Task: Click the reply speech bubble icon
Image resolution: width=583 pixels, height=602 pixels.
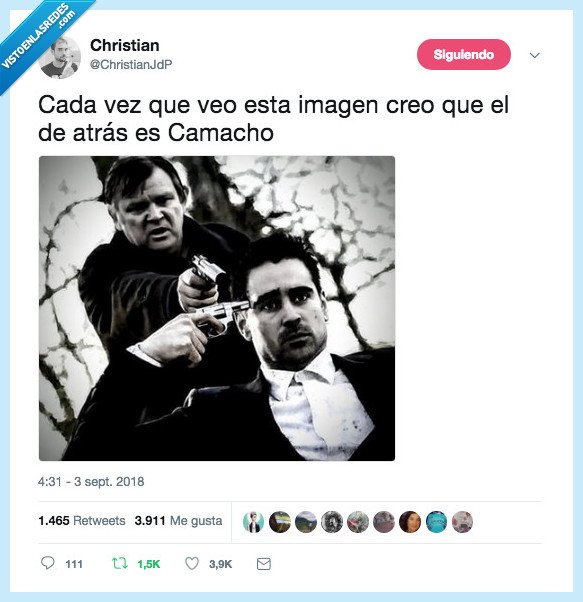Action: click(x=48, y=563)
